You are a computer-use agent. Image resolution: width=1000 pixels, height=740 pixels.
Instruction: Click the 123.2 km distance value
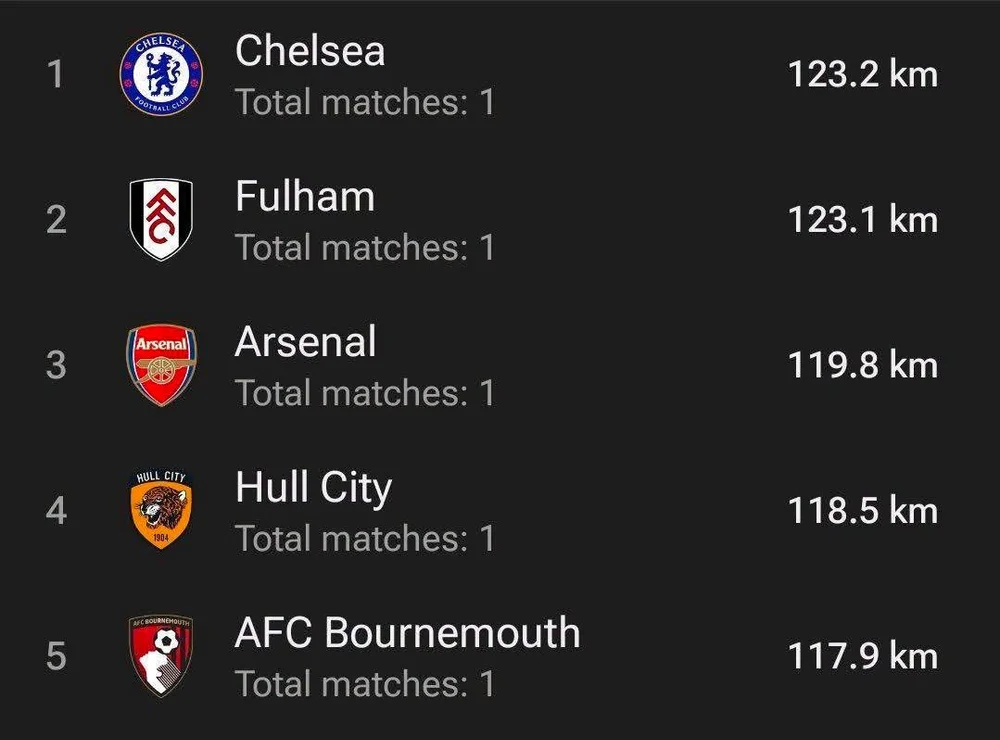pyautogui.click(x=863, y=75)
